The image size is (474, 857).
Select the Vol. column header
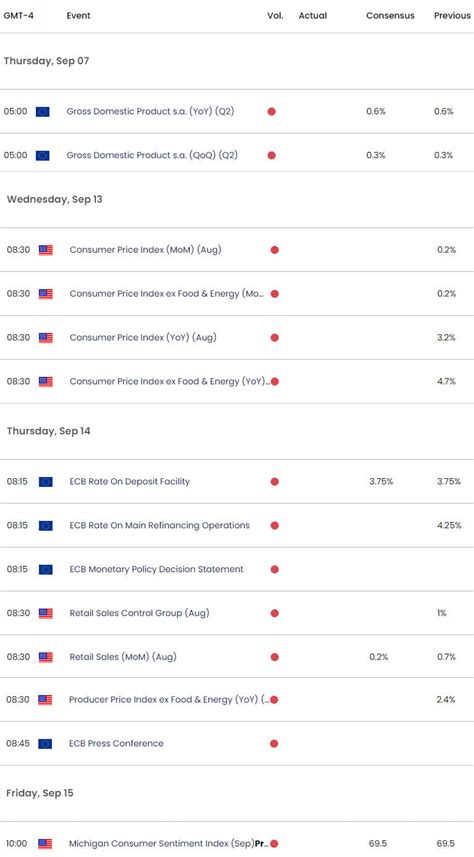[x=275, y=15]
